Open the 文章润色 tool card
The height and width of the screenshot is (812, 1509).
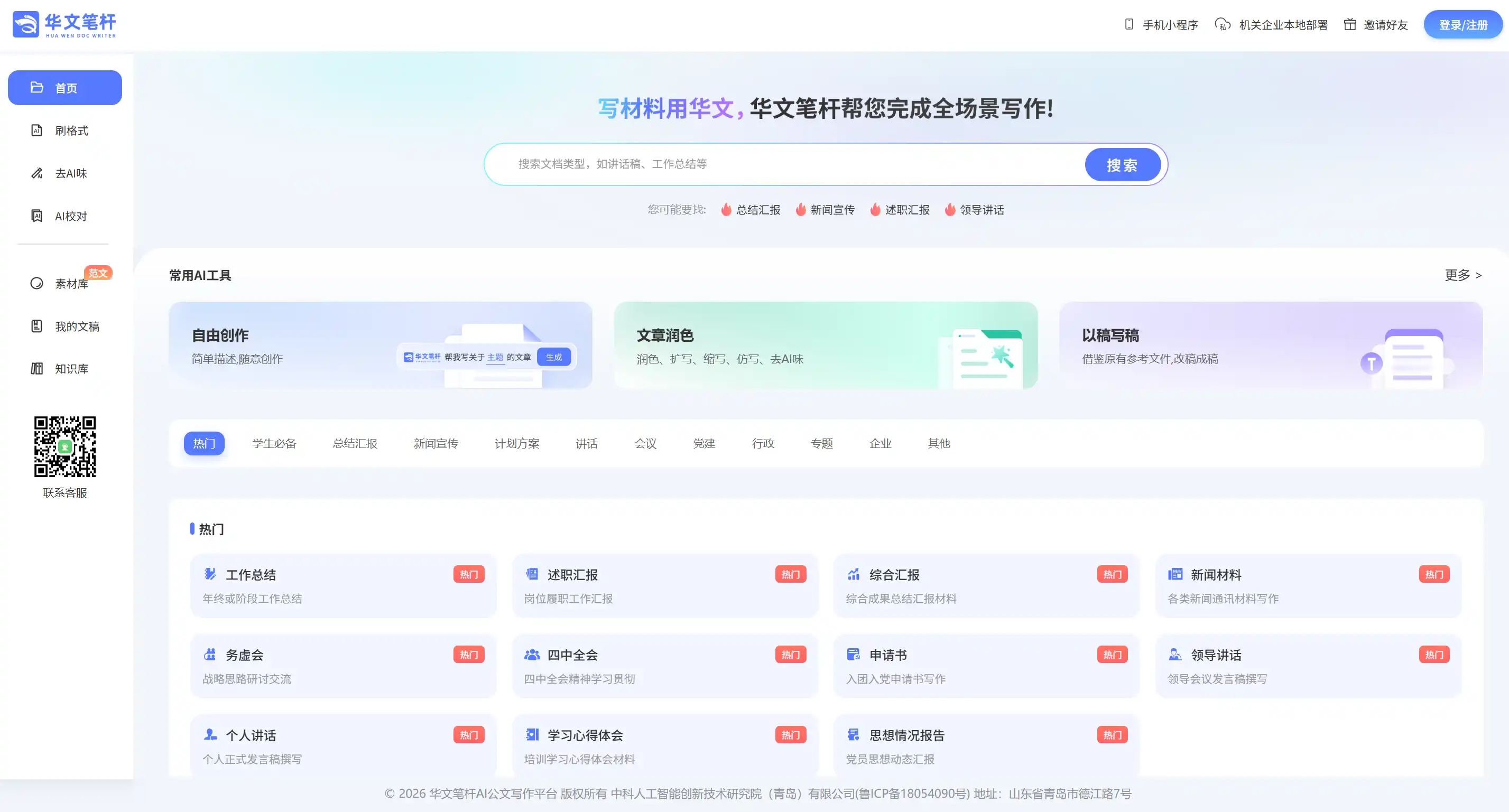(826, 346)
